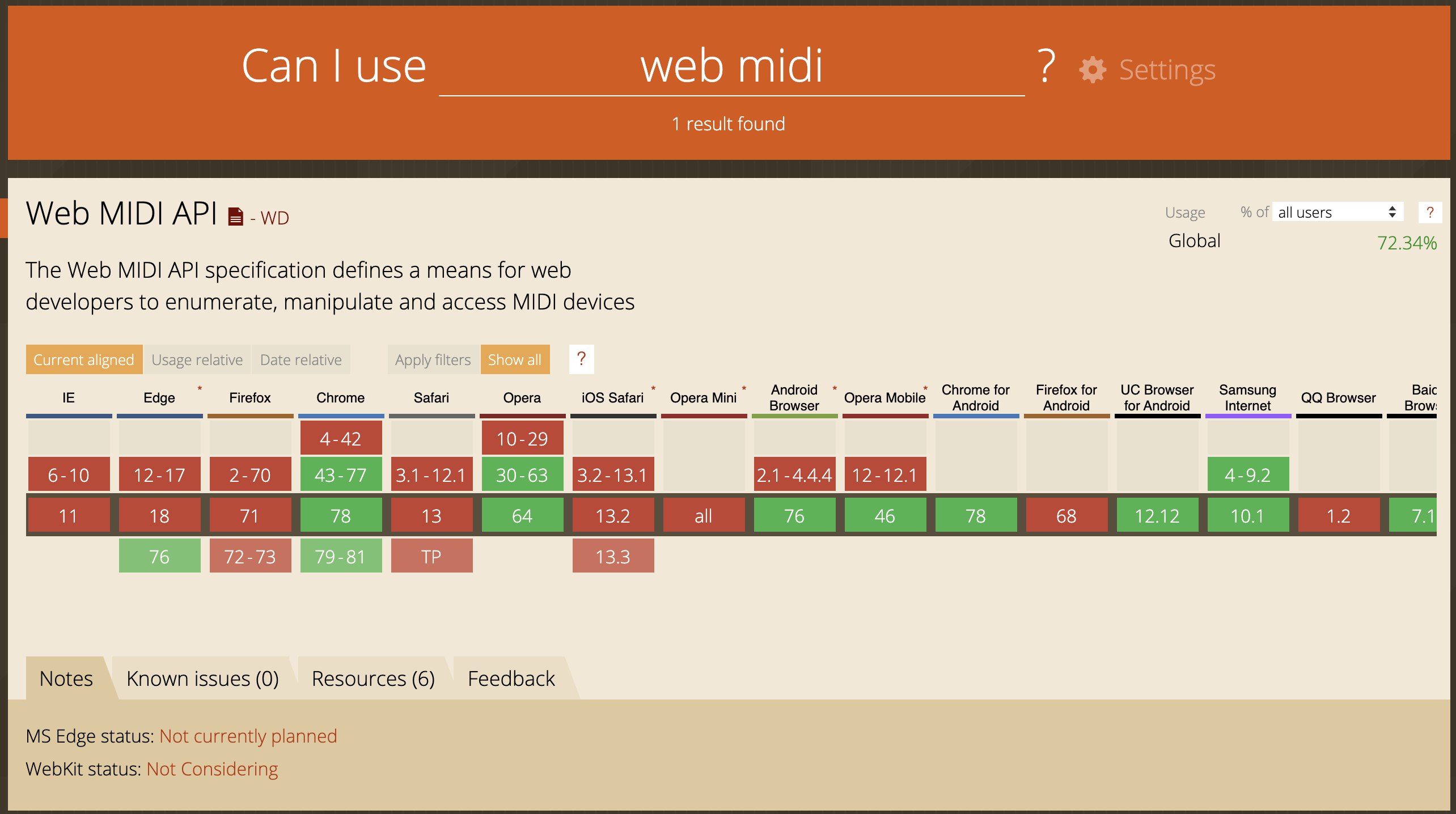Click the Firefox 71 cell
The width and height of the screenshot is (1456, 814).
pos(250,515)
